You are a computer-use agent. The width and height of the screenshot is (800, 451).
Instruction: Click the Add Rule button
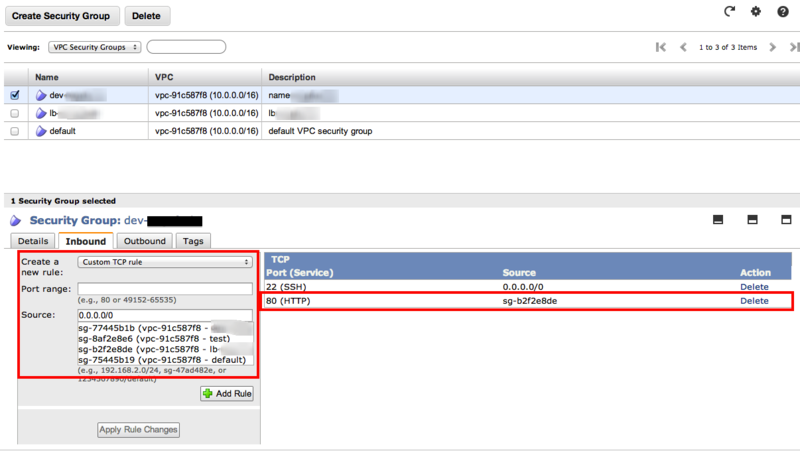pyautogui.click(x=227, y=393)
